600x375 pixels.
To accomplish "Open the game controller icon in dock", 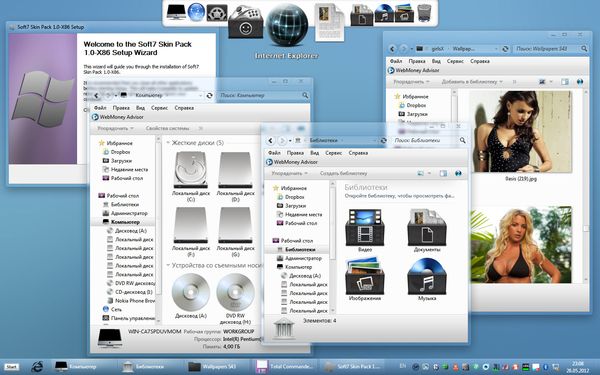I will point(245,23).
